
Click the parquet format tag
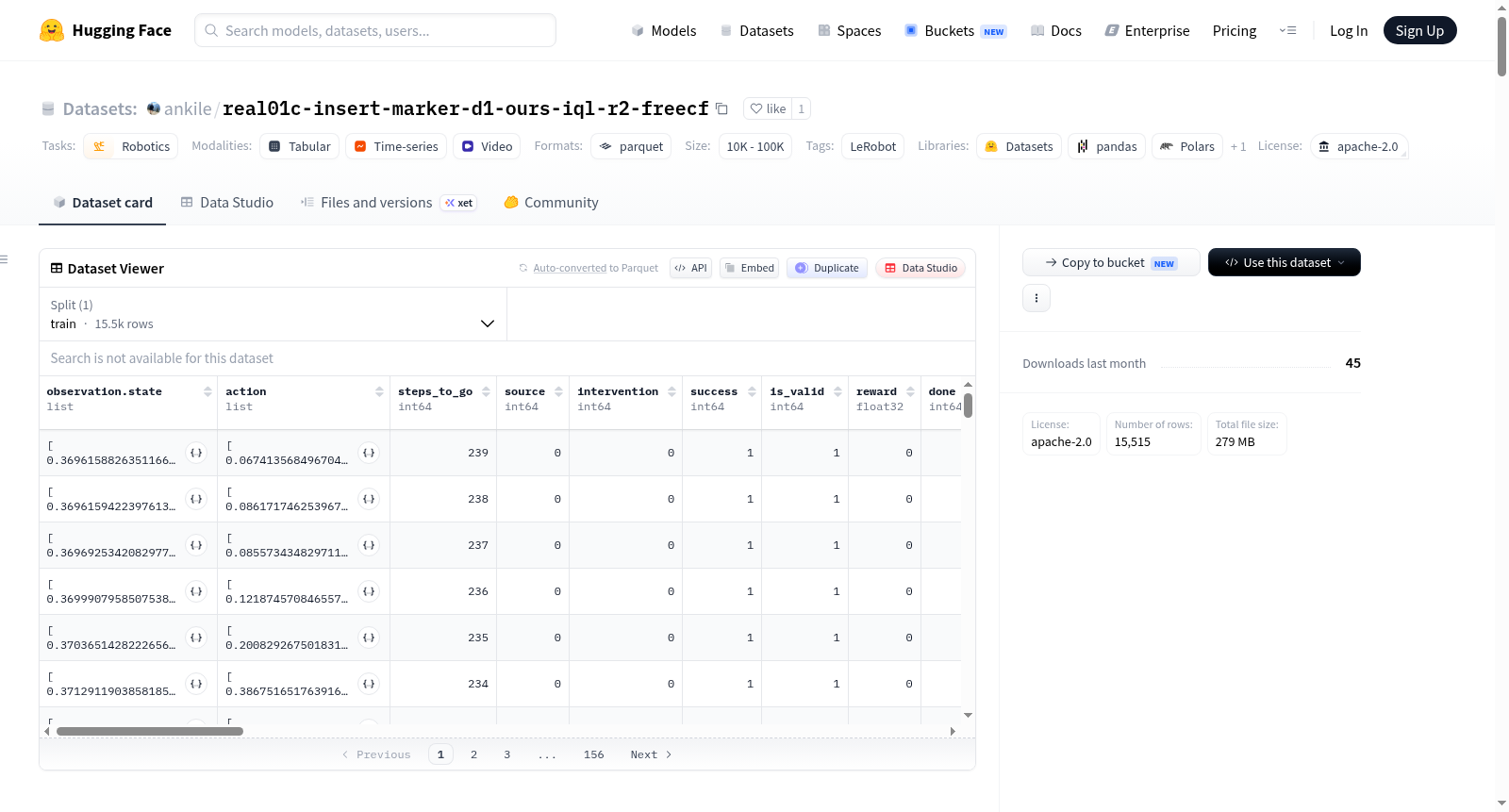[631, 146]
